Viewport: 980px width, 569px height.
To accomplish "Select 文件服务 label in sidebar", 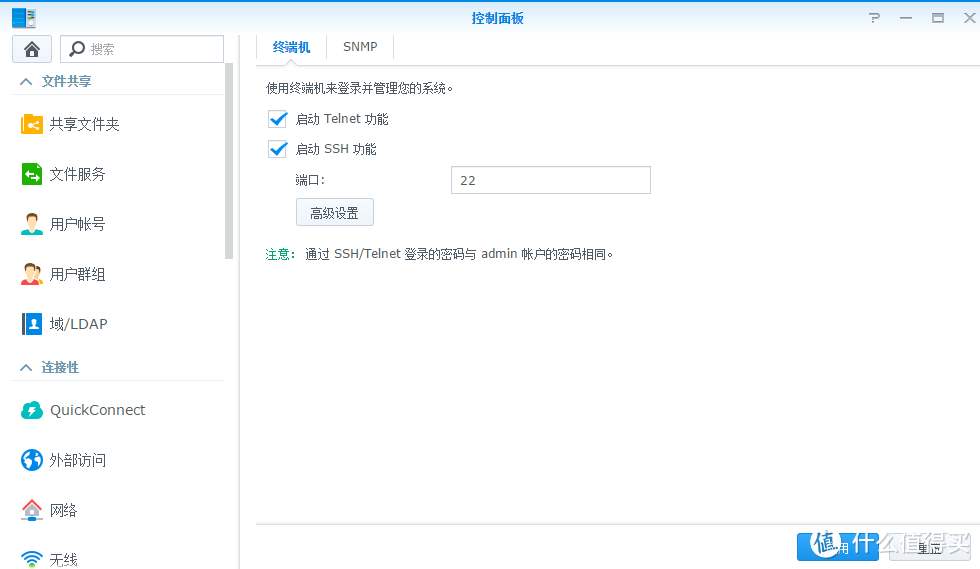I will (78, 174).
